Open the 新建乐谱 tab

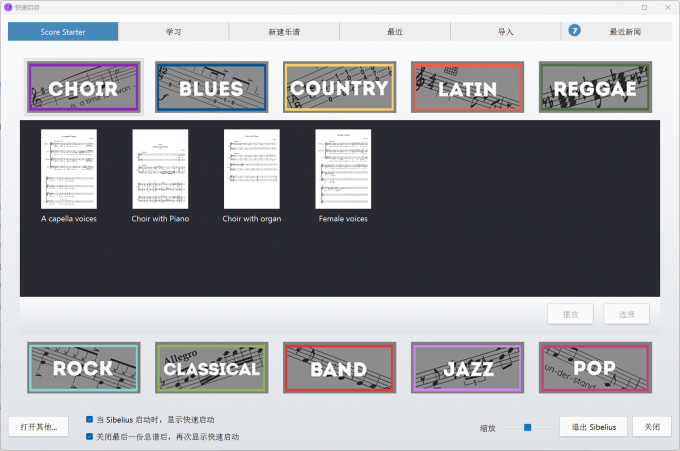(x=284, y=32)
